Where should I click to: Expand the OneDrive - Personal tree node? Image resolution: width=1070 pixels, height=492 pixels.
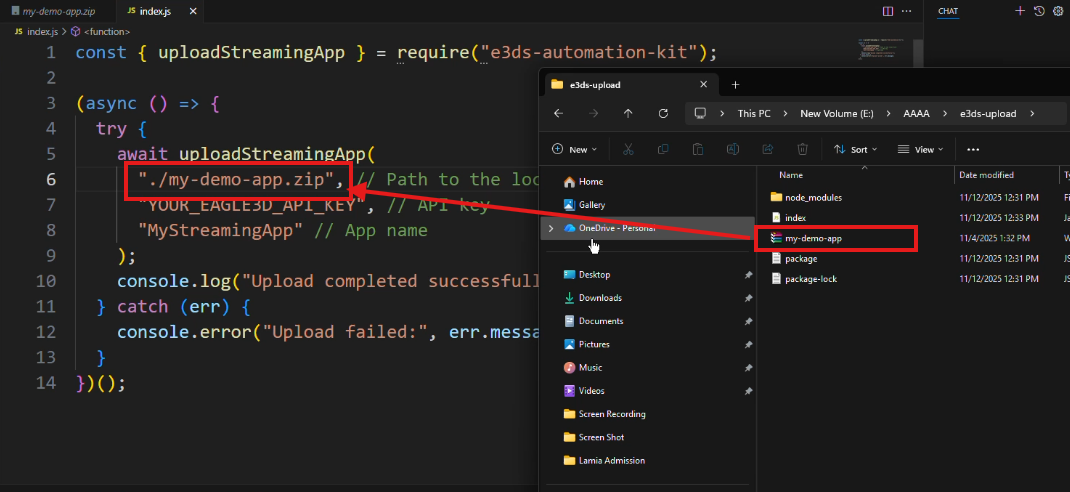tap(549, 228)
